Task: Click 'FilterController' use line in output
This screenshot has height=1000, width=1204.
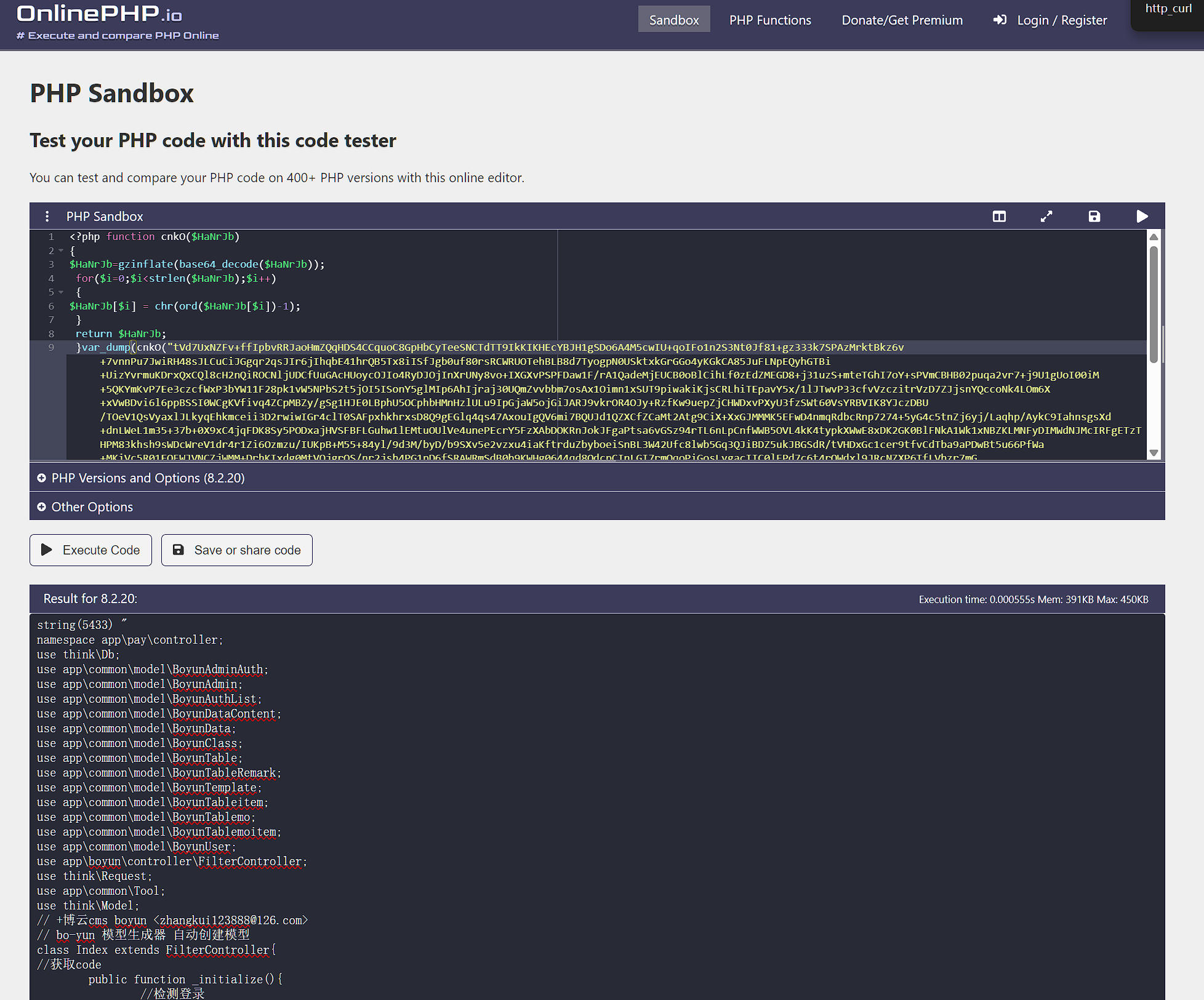Action: [172, 862]
